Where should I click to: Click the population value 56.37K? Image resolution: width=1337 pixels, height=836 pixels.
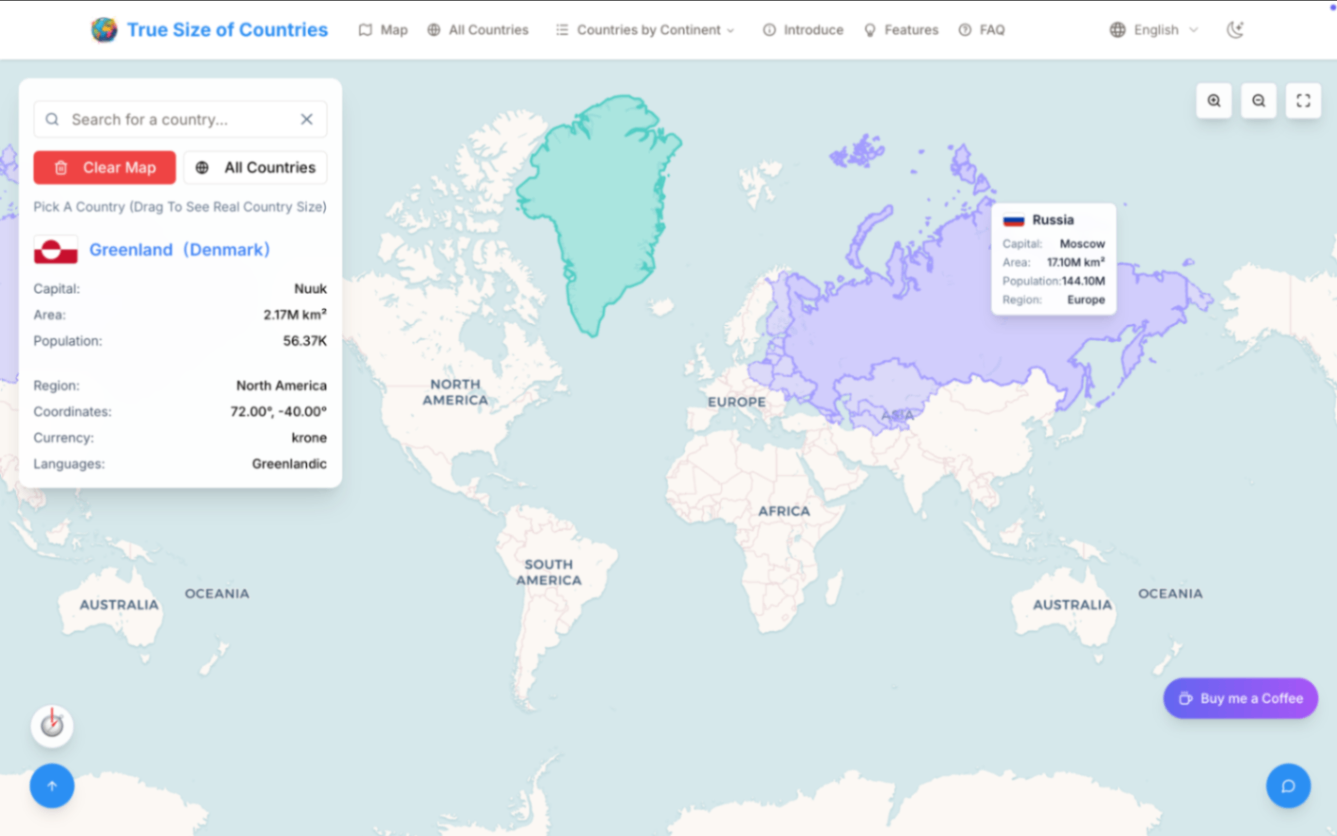pos(305,341)
